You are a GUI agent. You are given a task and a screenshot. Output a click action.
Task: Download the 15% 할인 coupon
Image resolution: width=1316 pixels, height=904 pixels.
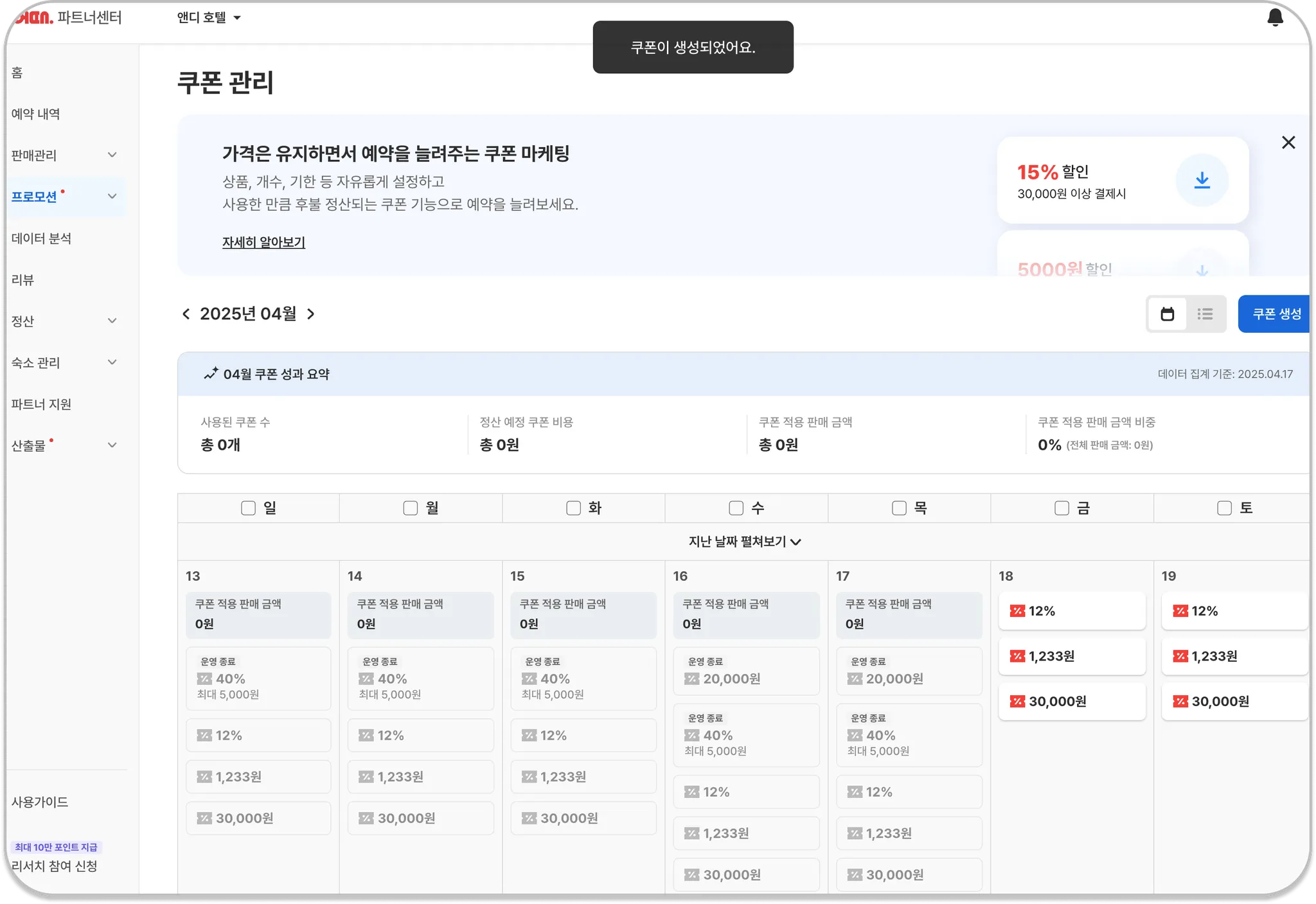coord(1202,181)
